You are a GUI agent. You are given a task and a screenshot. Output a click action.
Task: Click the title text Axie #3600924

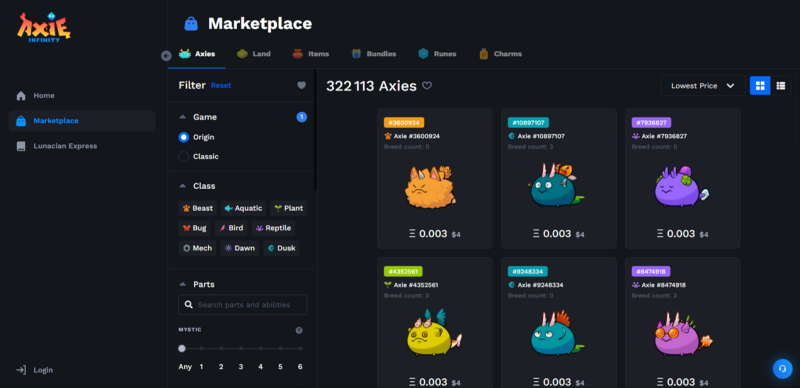417,136
